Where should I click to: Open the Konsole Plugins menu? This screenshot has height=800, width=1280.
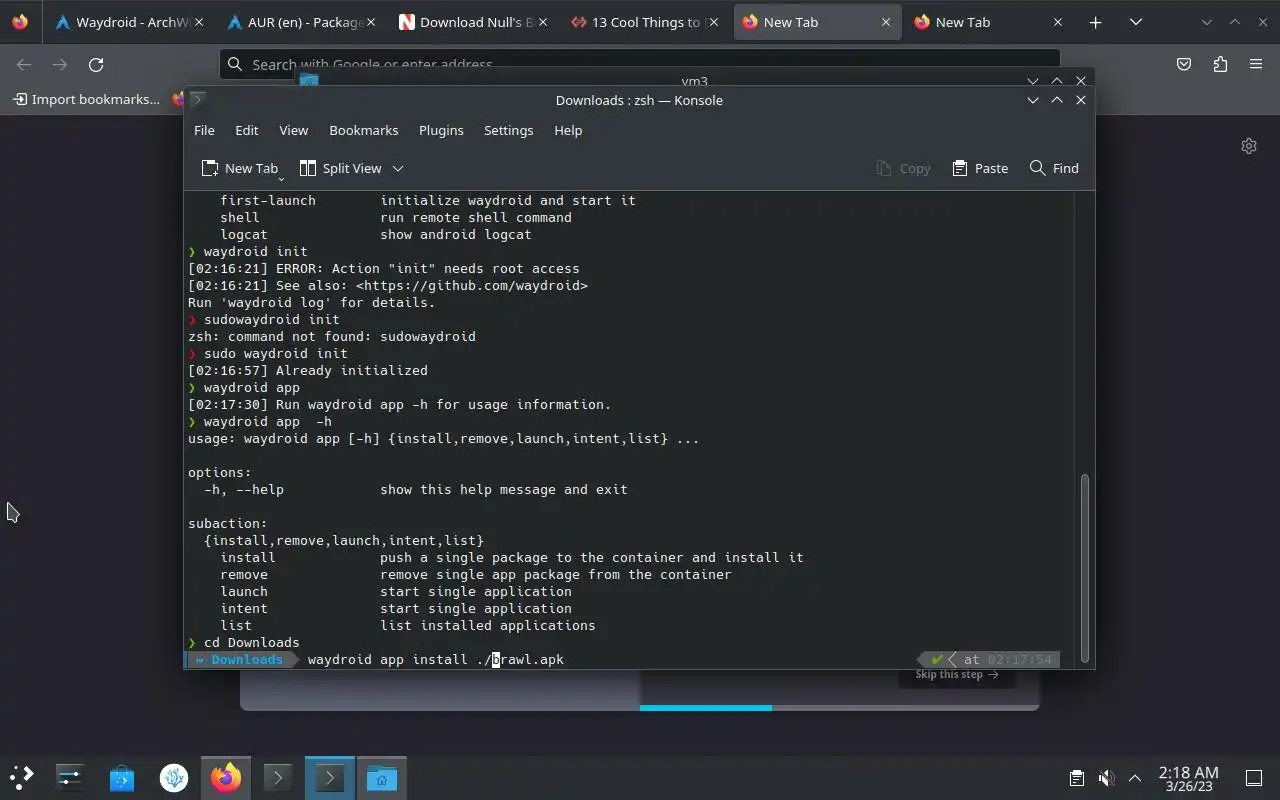coord(441,130)
